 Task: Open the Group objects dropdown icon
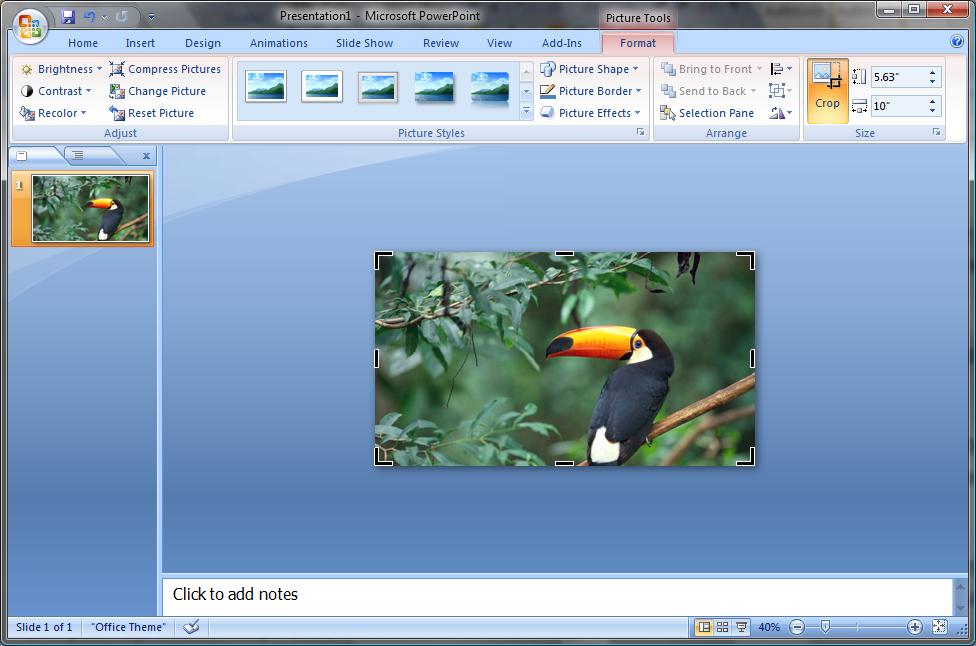(x=781, y=91)
